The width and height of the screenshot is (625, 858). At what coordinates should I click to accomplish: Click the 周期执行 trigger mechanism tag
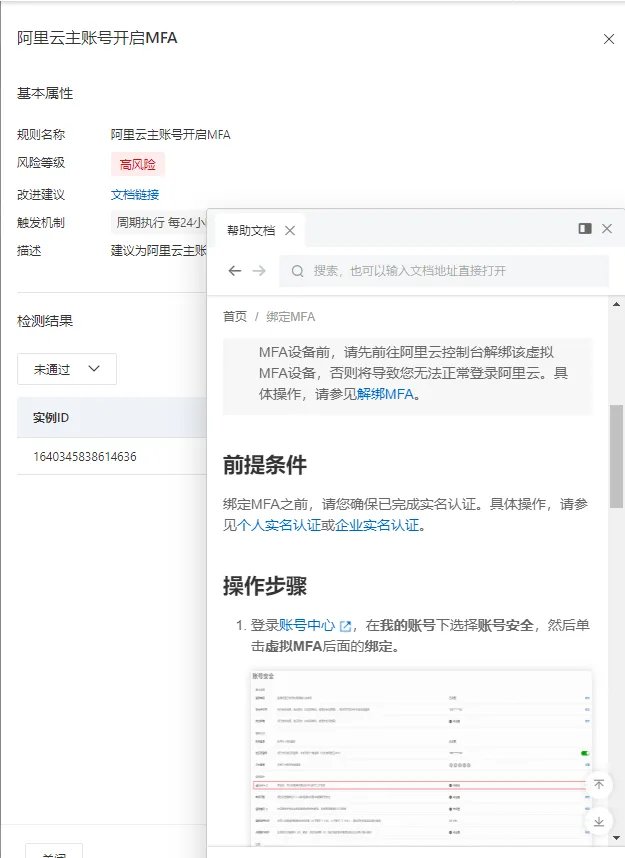pos(160,223)
